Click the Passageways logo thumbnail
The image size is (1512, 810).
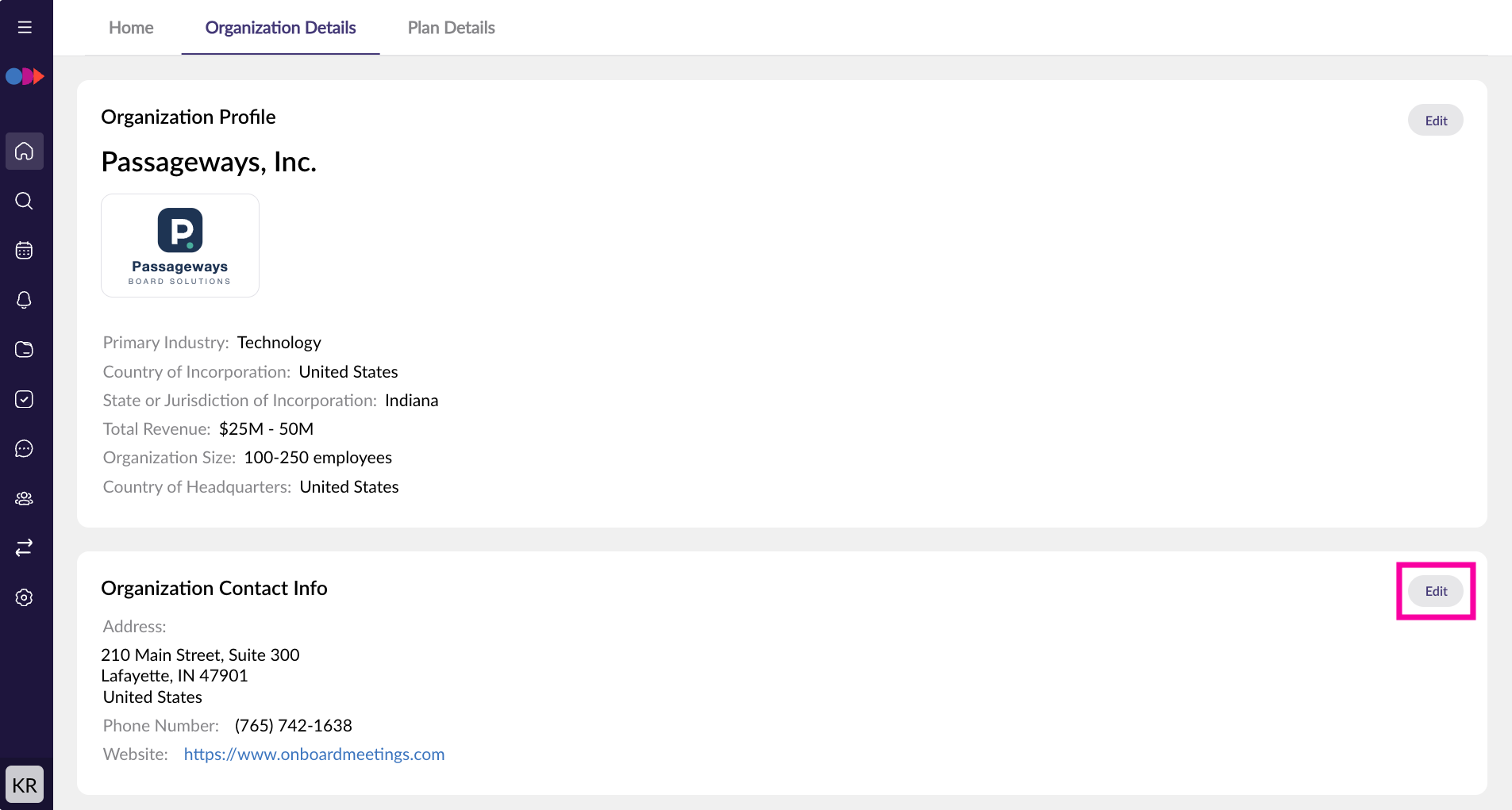click(x=180, y=245)
